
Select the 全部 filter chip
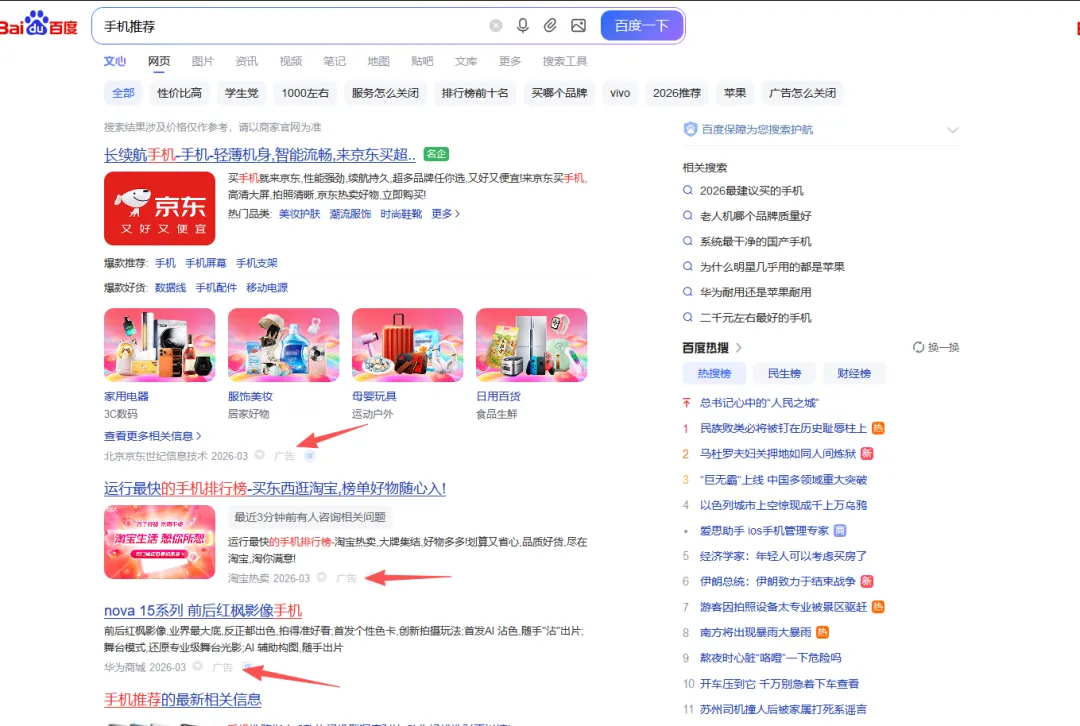coord(123,93)
